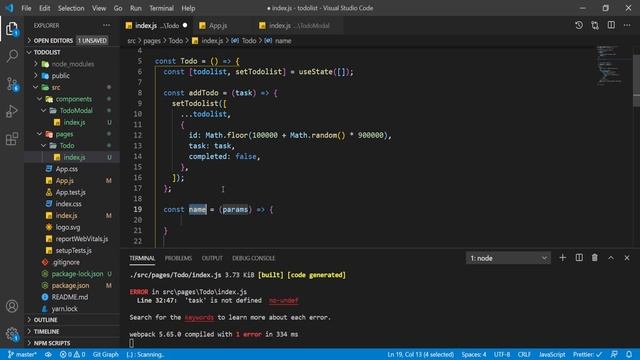This screenshot has width=640, height=360.
Task: Open timeline history icon in editor toolbar
Action: click(579, 25)
